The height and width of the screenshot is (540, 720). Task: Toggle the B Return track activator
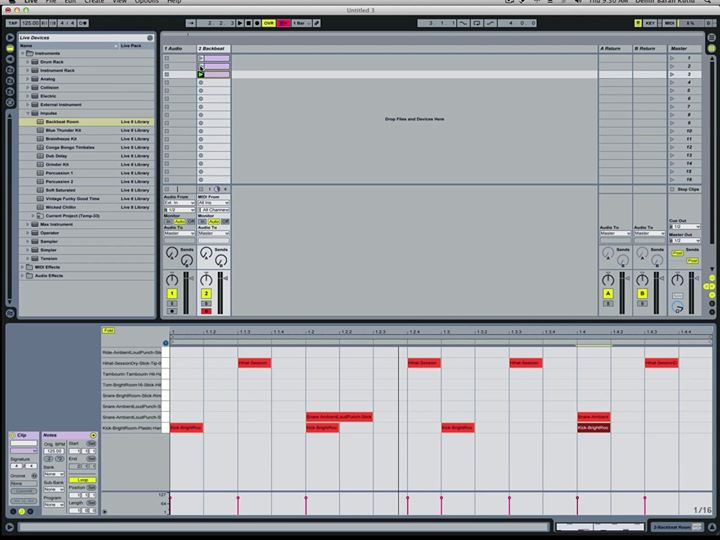click(642, 293)
